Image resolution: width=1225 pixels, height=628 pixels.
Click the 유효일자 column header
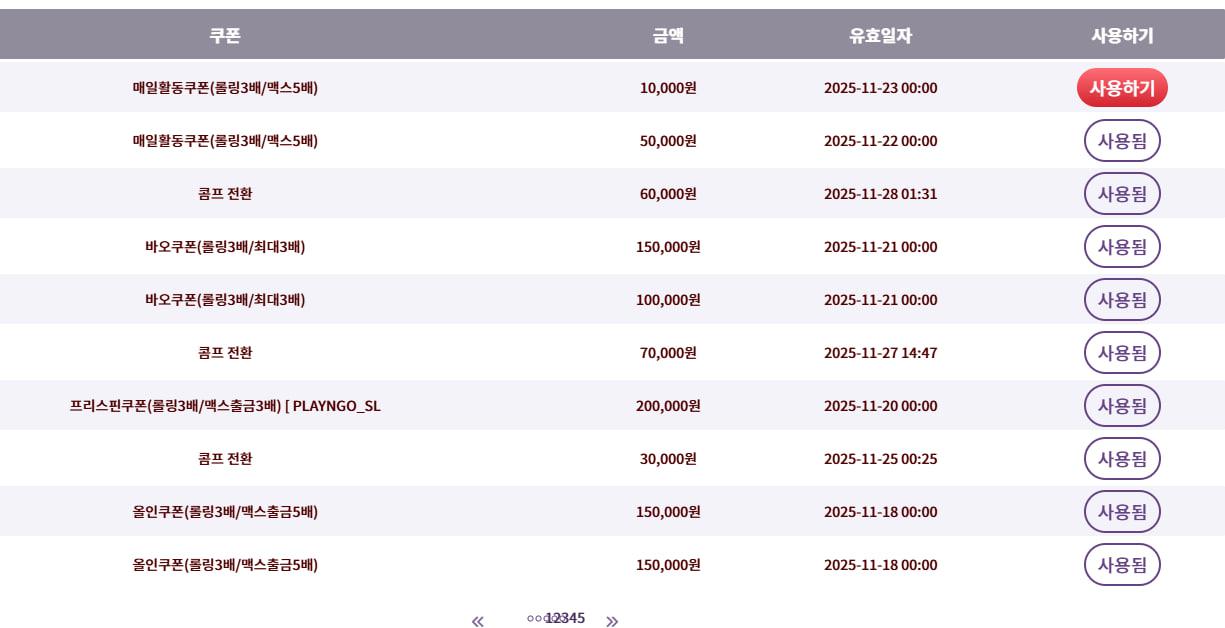(x=880, y=36)
